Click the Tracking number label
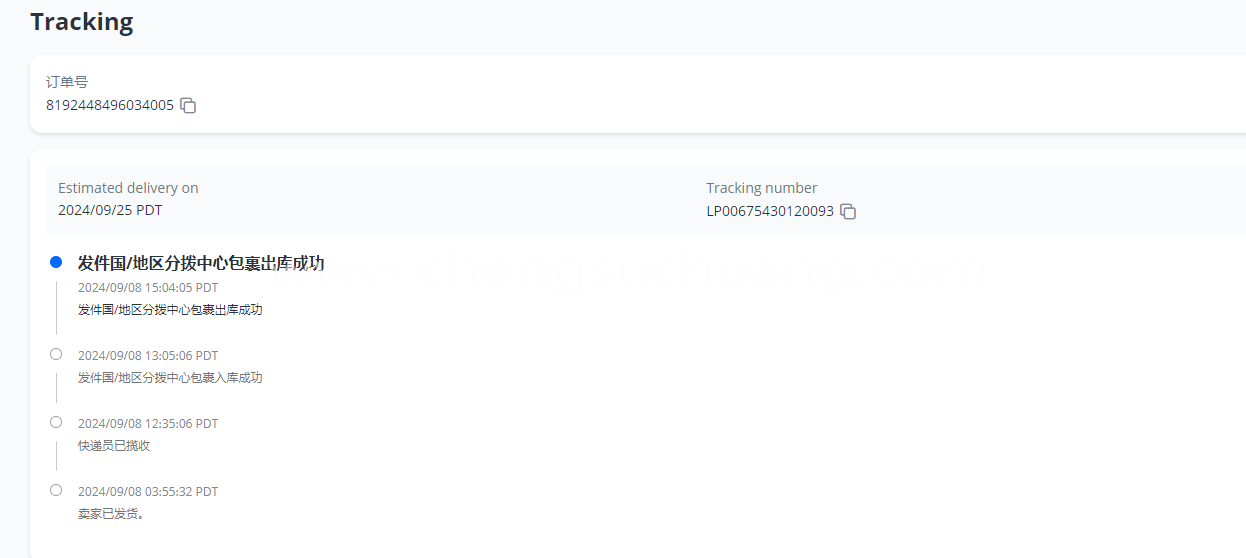The height and width of the screenshot is (558, 1246). click(x=762, y=188)
